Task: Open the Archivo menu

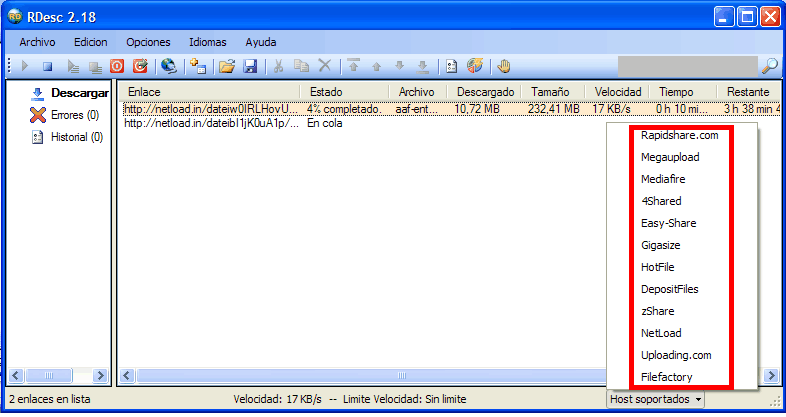Action: pyautogui.click(x=37, y=42)
